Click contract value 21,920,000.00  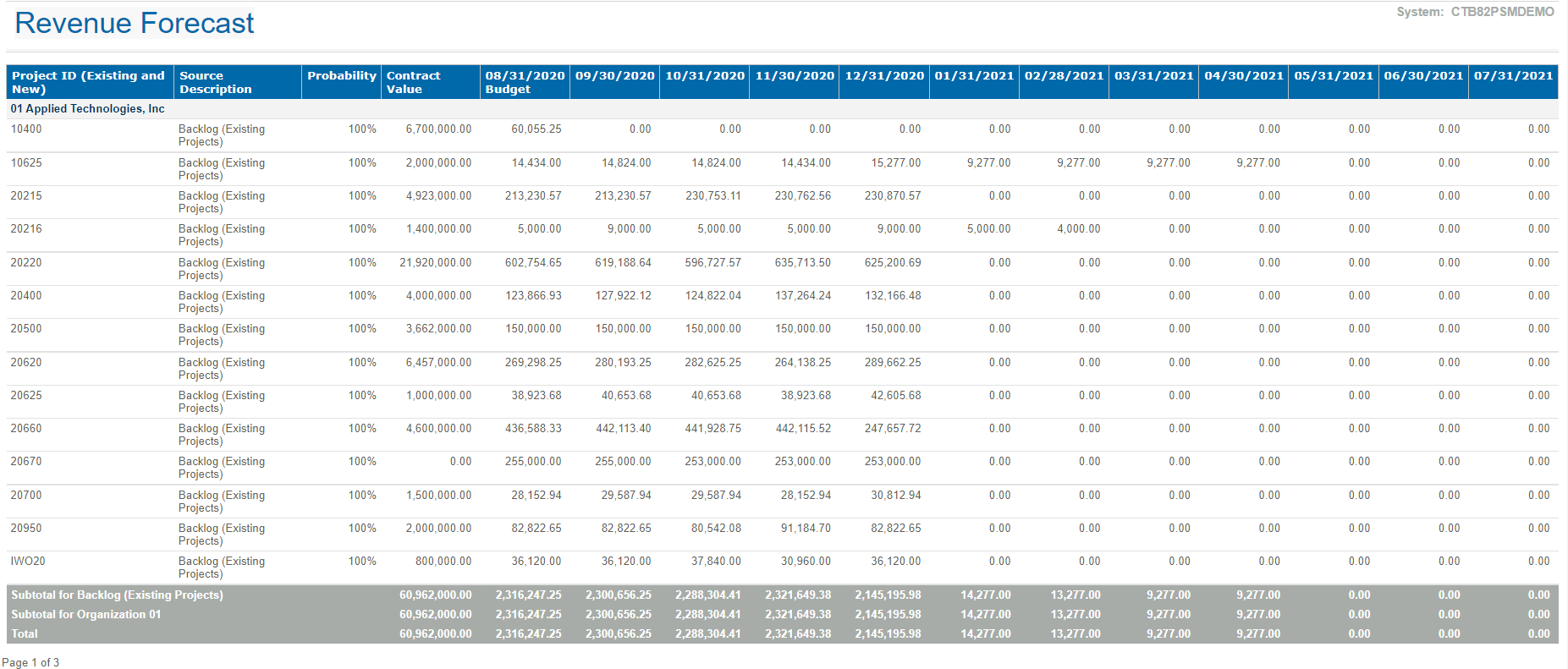tap(435, 263)
